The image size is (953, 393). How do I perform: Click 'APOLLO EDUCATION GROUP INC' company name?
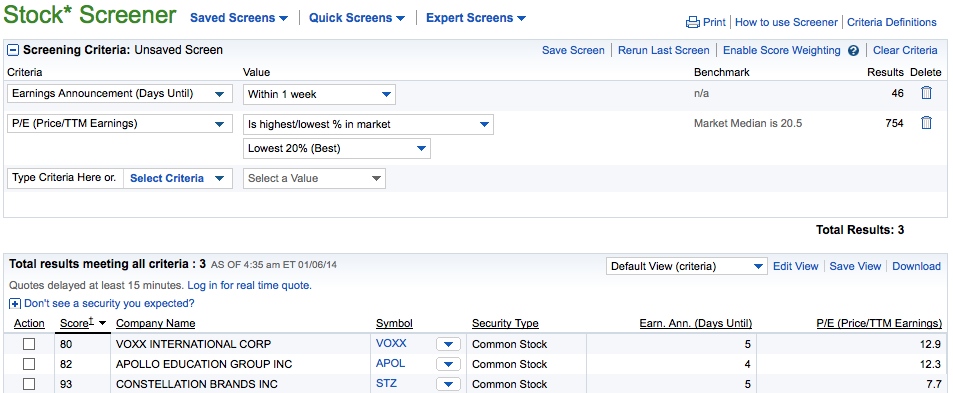click(x=204, y=364)
